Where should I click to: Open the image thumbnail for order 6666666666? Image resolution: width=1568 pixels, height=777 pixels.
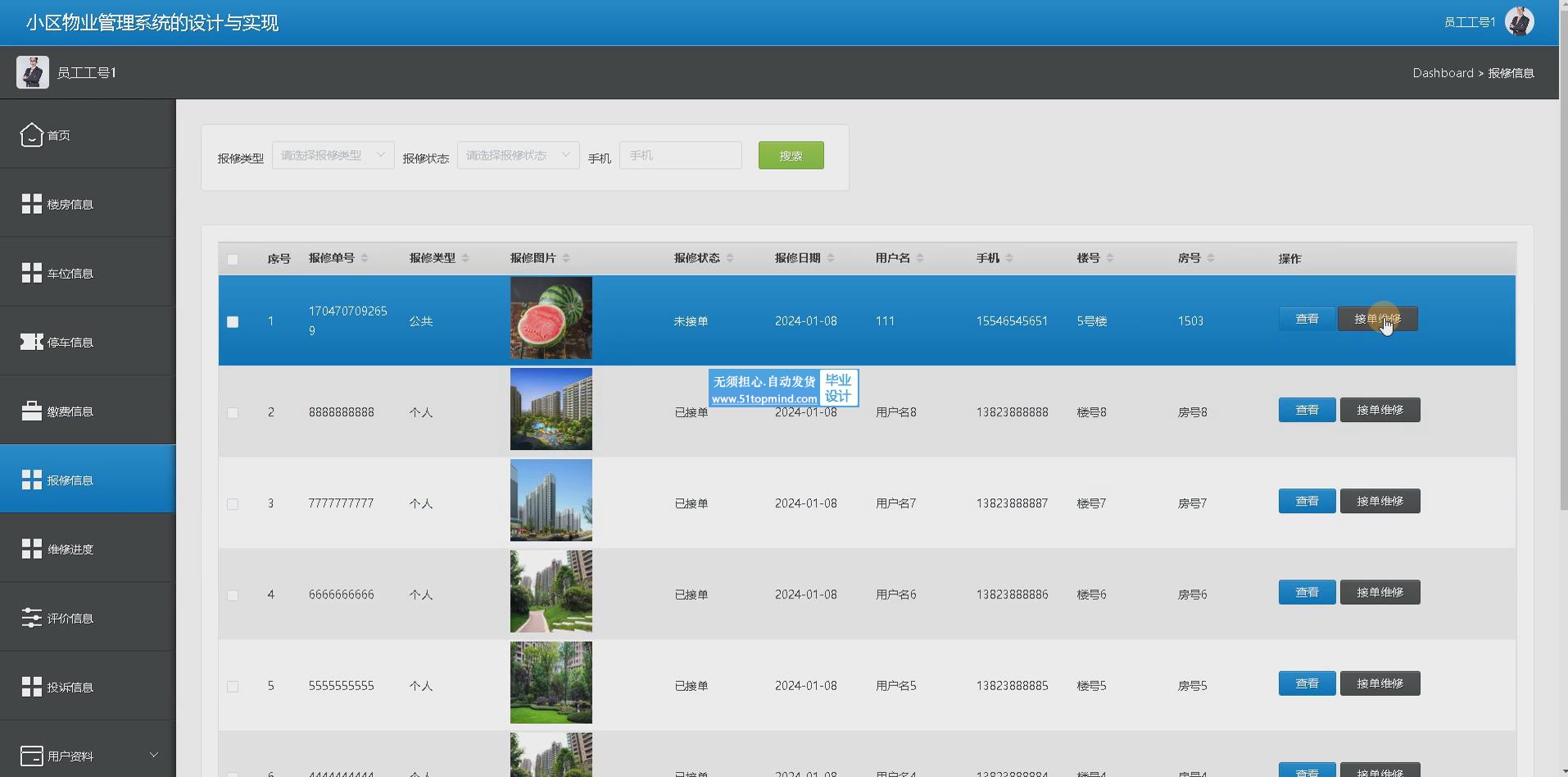[551, 591]
